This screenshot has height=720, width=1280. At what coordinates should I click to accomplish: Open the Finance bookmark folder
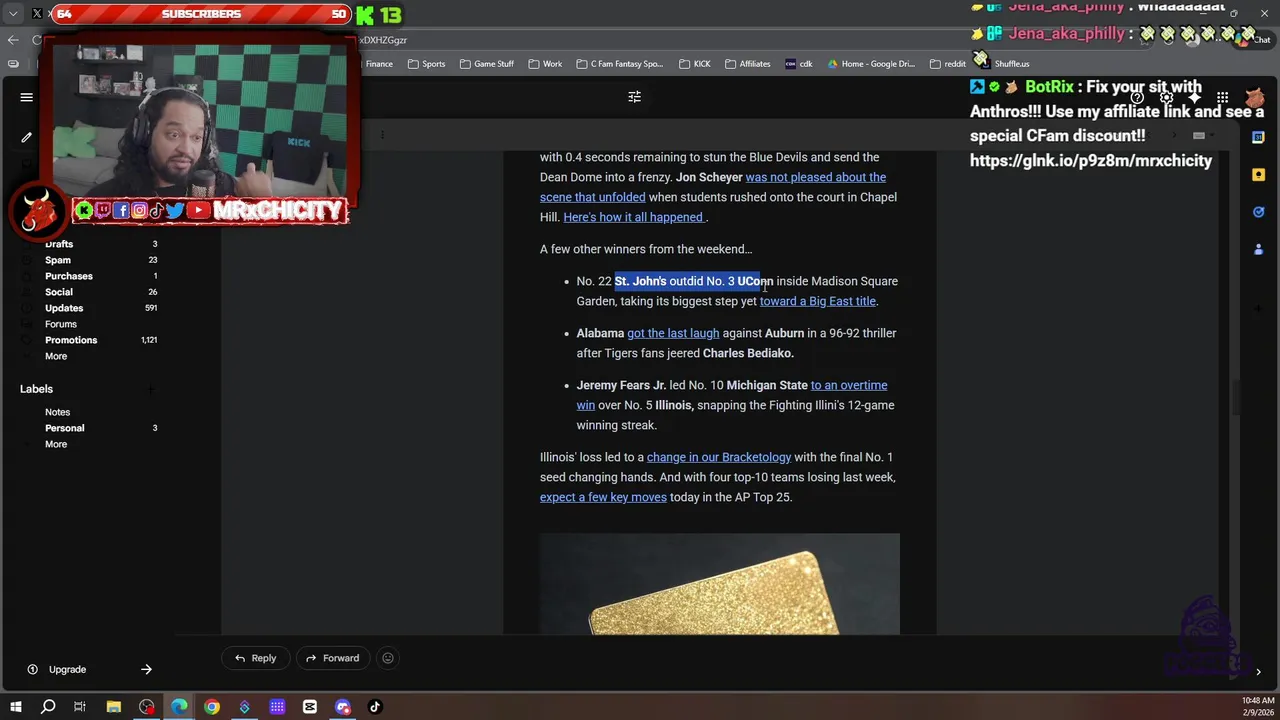point(379,64)
